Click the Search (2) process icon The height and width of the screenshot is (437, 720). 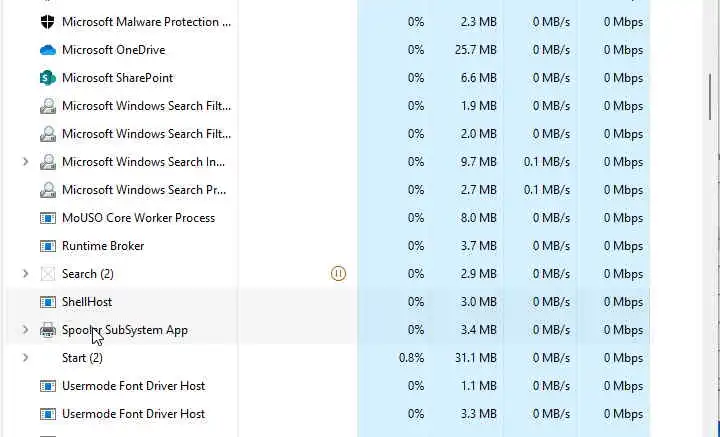47,274
